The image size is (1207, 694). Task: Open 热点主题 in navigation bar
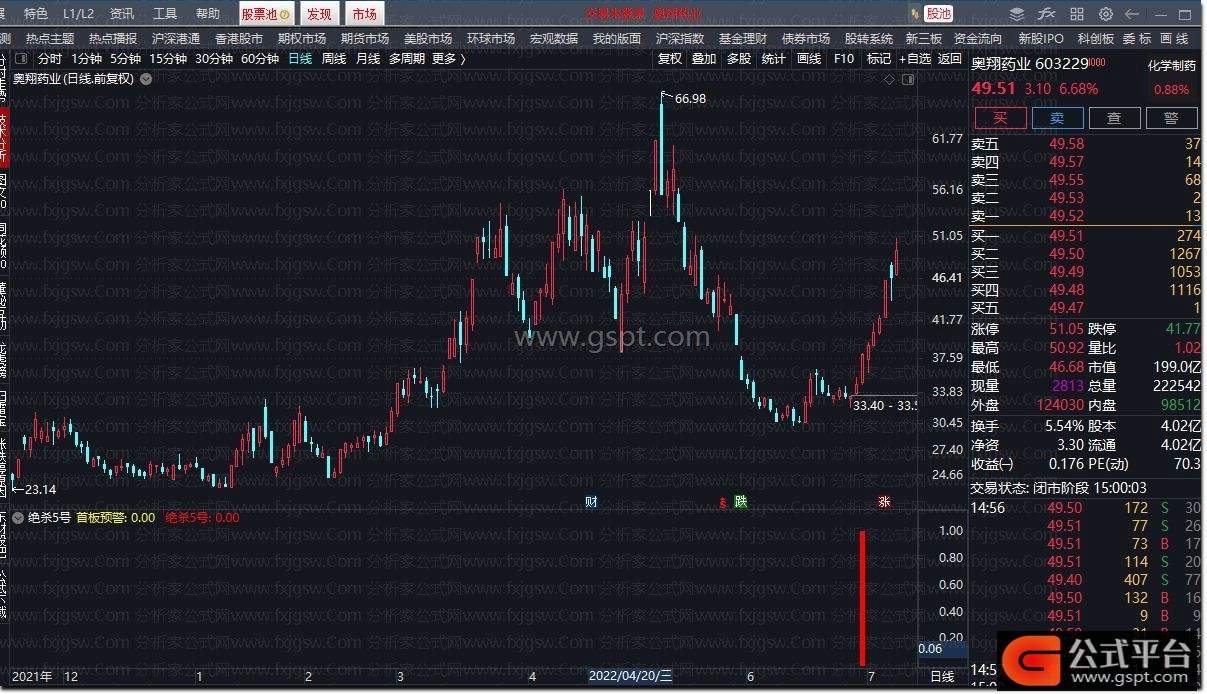click(50, 39)
